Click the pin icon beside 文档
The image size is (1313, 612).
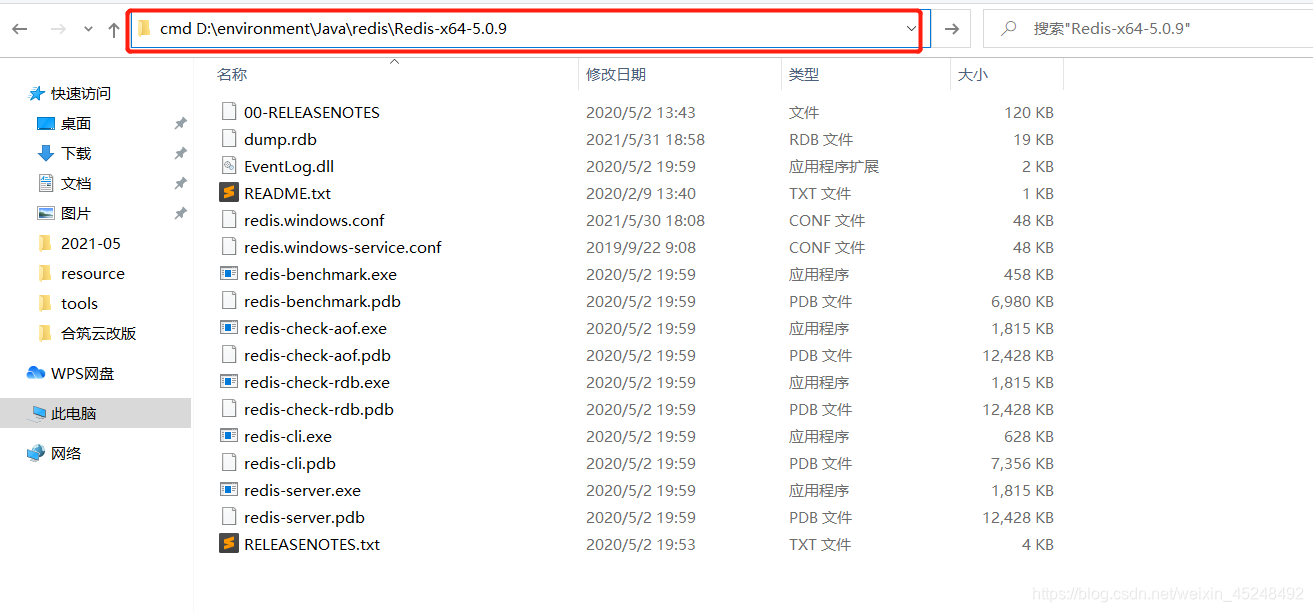pos(180,183)
